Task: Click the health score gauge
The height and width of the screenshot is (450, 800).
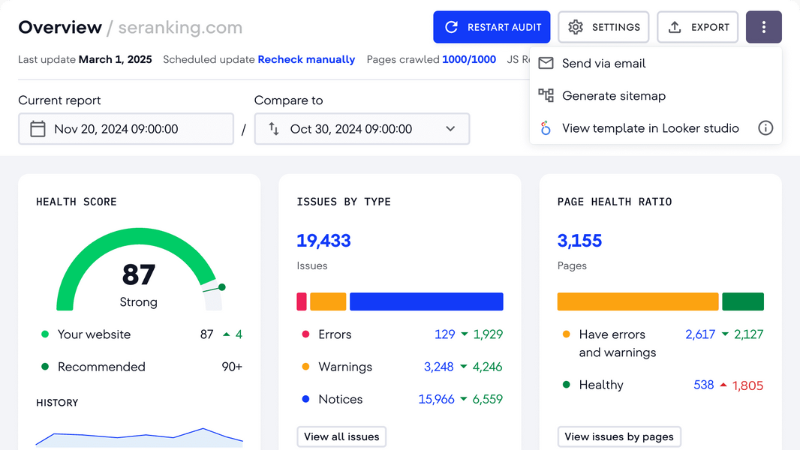Action: pyautogui.click(x=139, y=269)
